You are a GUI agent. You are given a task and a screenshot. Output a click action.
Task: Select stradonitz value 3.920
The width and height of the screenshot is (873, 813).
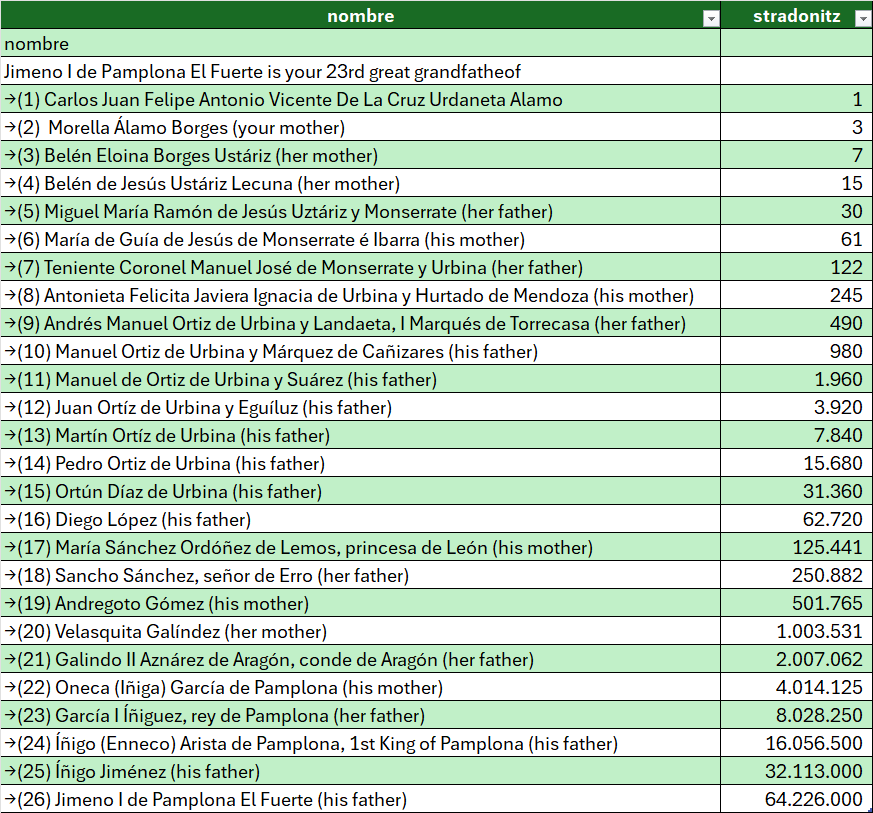point(797,408)
